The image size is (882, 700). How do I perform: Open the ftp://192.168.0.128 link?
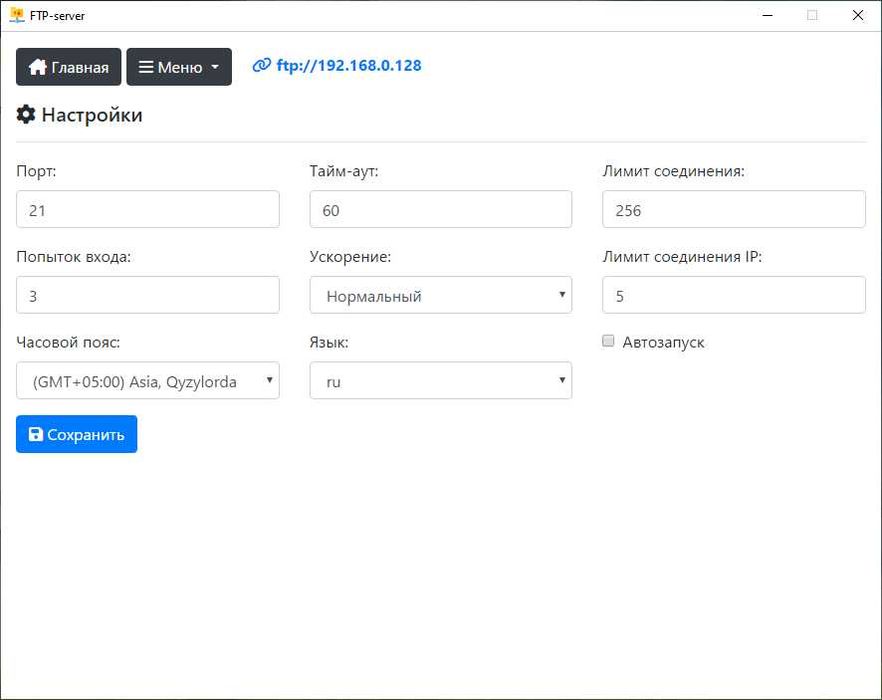(x=348, y=66)
